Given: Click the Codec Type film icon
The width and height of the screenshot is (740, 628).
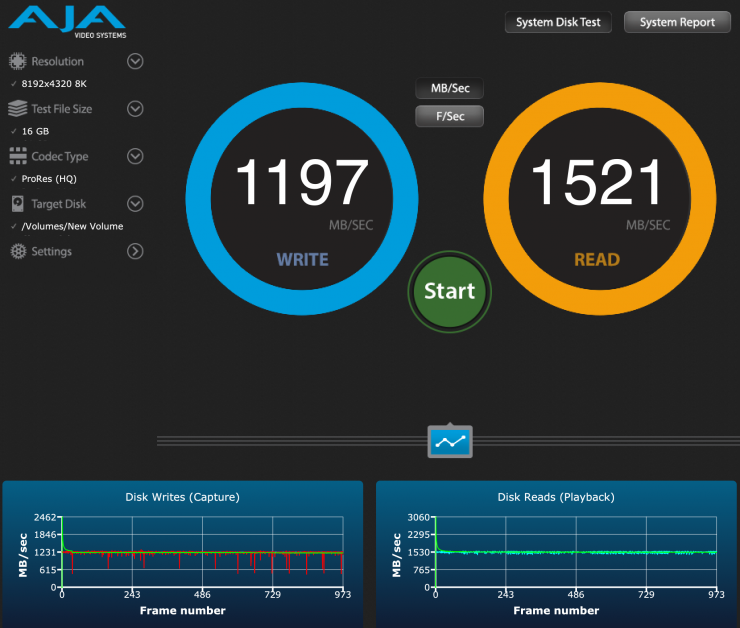Looking at the screenshot, I should 17,157.
